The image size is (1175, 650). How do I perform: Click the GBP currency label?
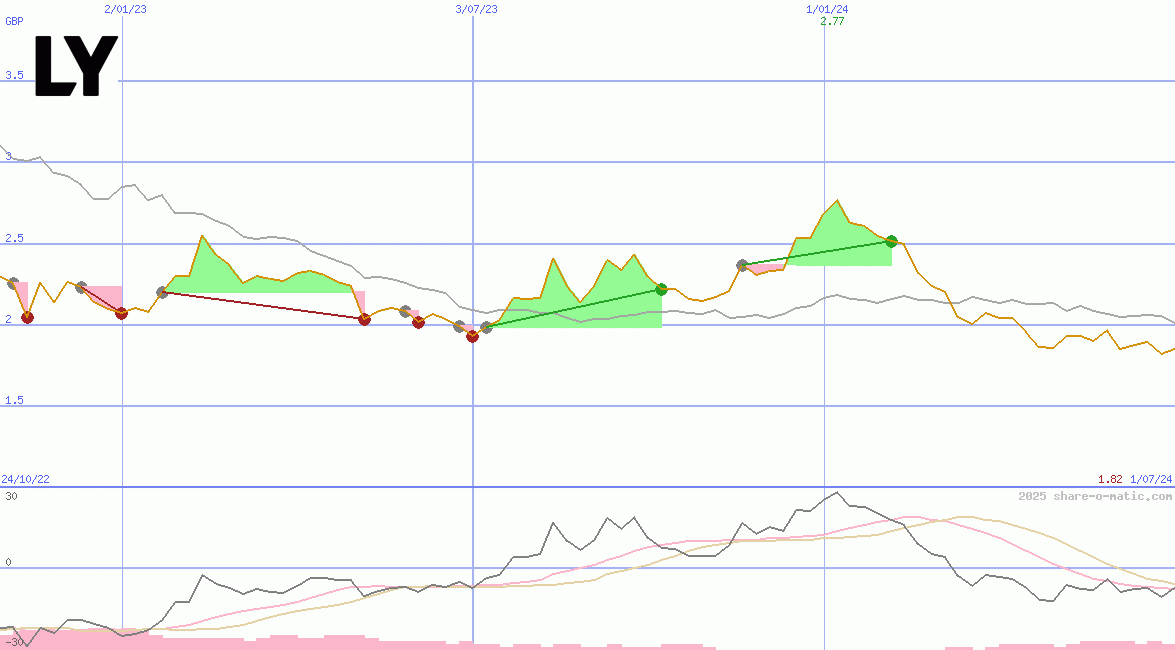(x=14, y=21)
